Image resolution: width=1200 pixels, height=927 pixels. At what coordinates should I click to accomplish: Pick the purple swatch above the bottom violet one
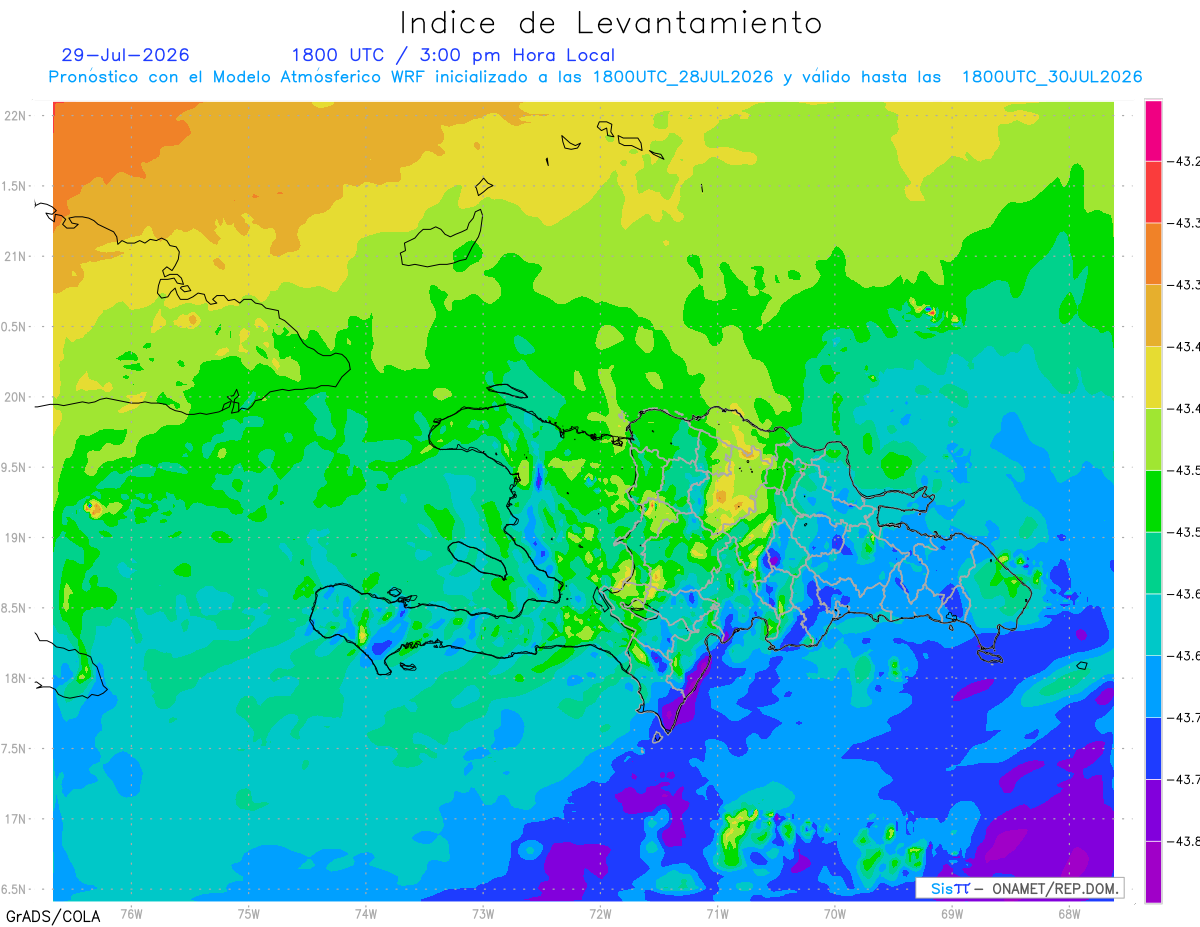pyautogui.click(x=1153, y=809)
